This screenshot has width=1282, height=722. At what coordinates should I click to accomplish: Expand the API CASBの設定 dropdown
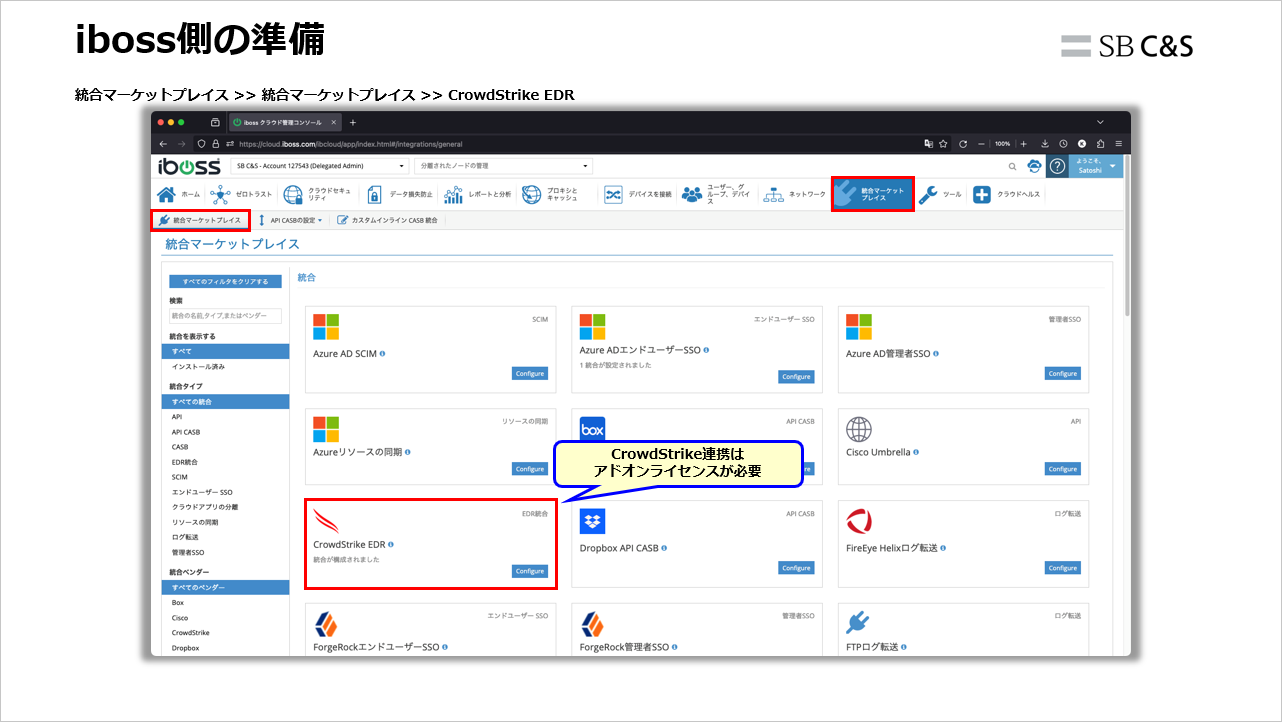tap(295, 221)
